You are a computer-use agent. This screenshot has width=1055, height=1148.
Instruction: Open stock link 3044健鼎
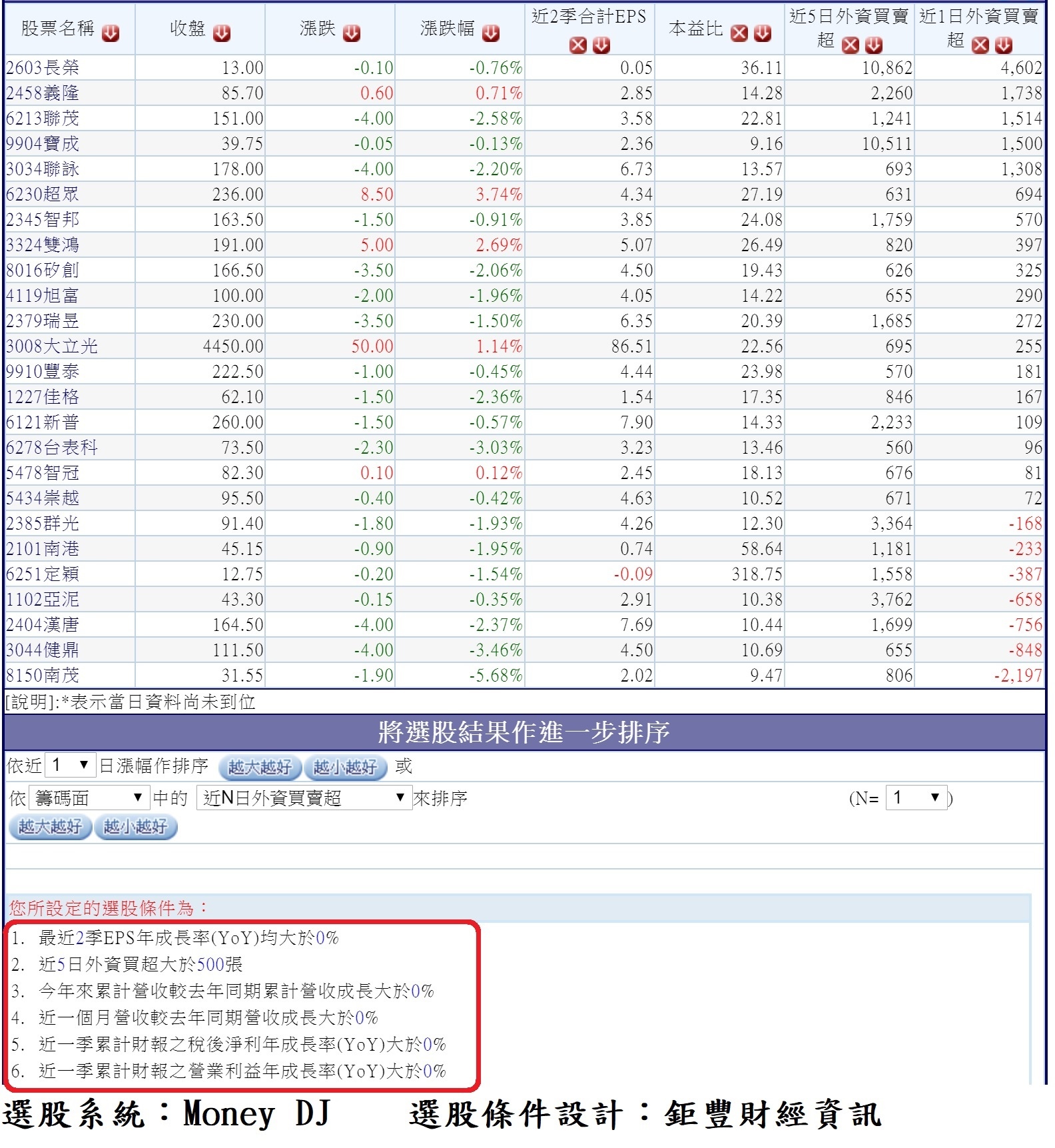[43, 650]
